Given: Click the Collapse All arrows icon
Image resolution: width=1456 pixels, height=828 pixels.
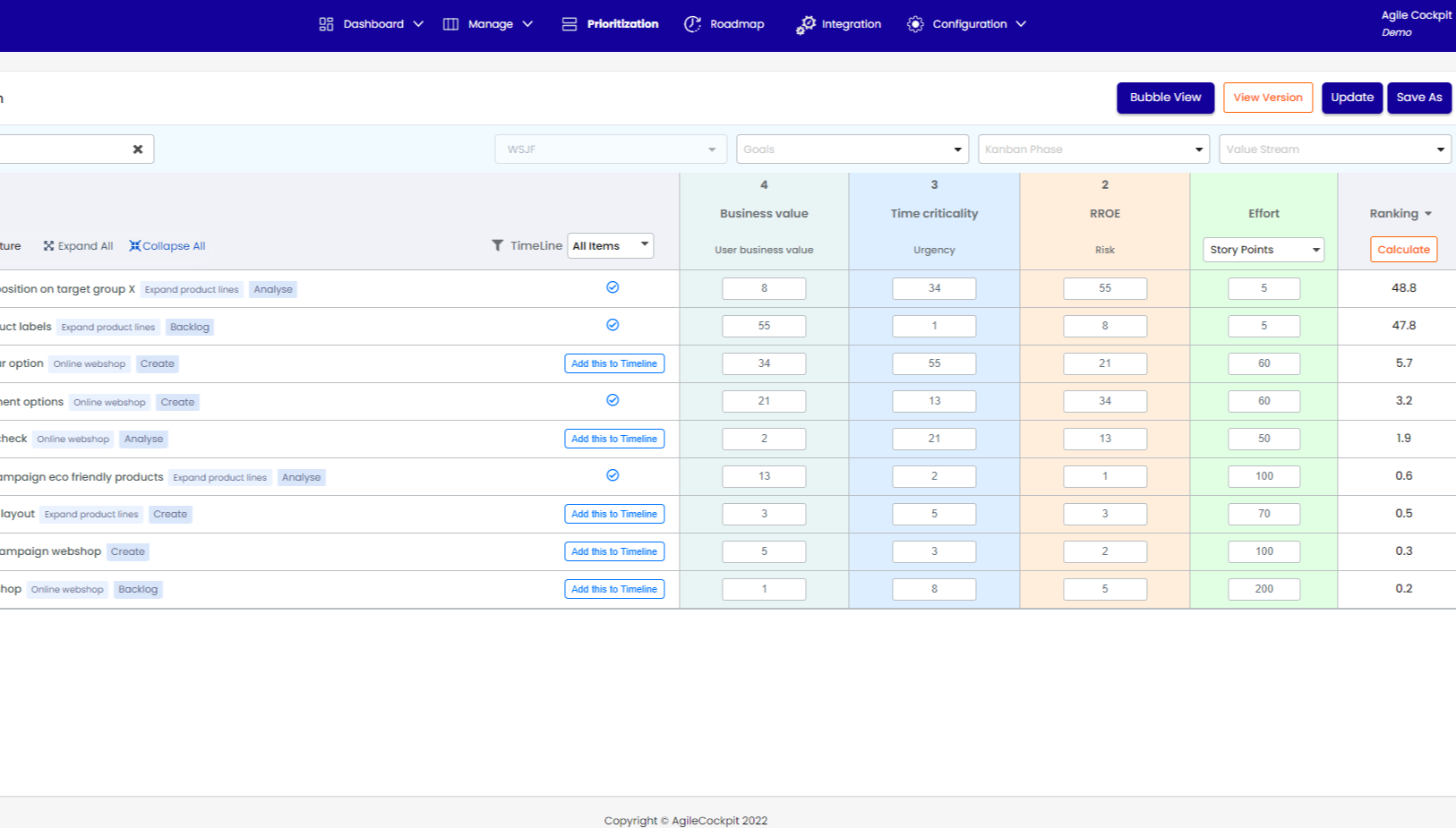Looking at the screenshot, I should point(134,246).
